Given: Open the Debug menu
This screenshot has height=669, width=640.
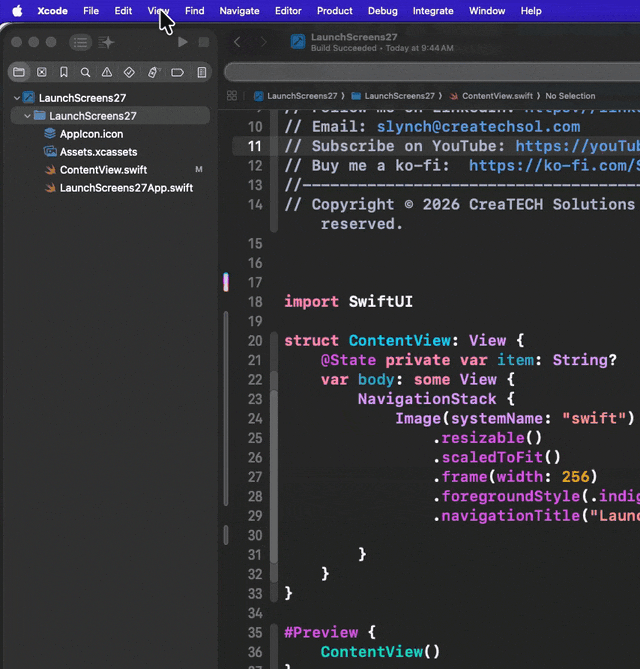Looking at the screenshot, I should coord(383,11).
